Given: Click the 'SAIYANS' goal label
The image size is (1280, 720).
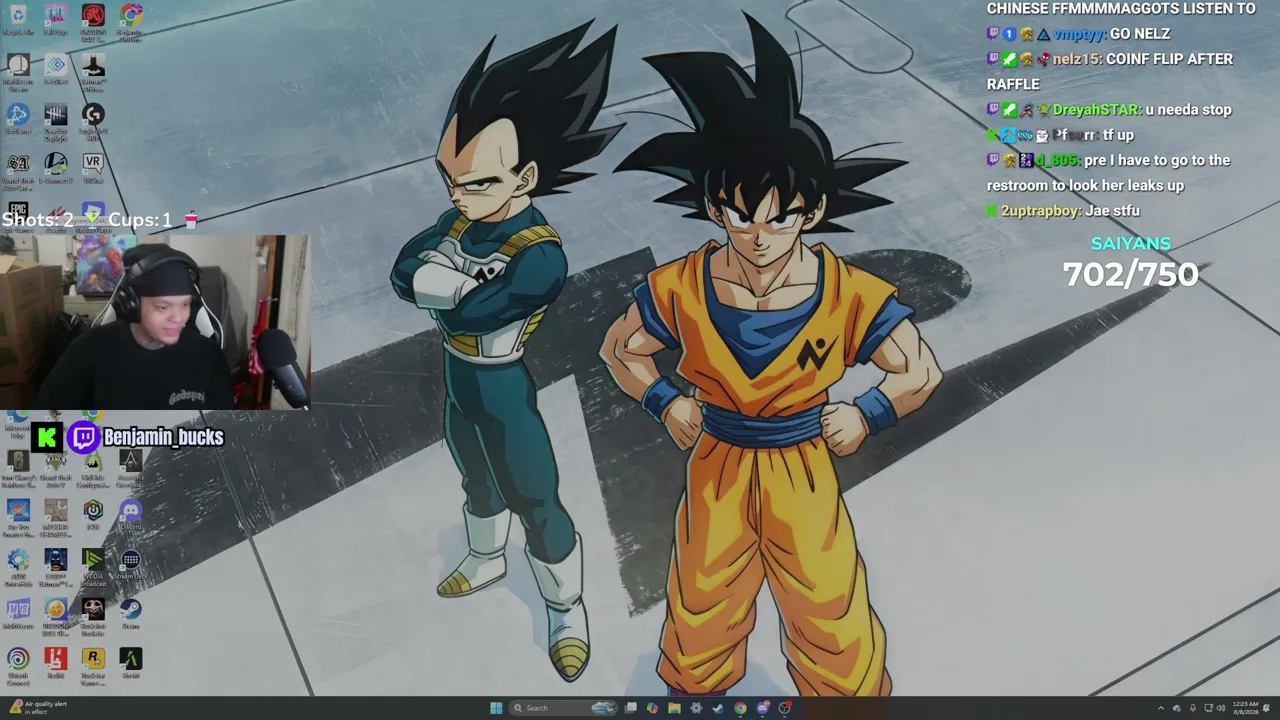Looking at the screenshot, I should [1131, 244].
